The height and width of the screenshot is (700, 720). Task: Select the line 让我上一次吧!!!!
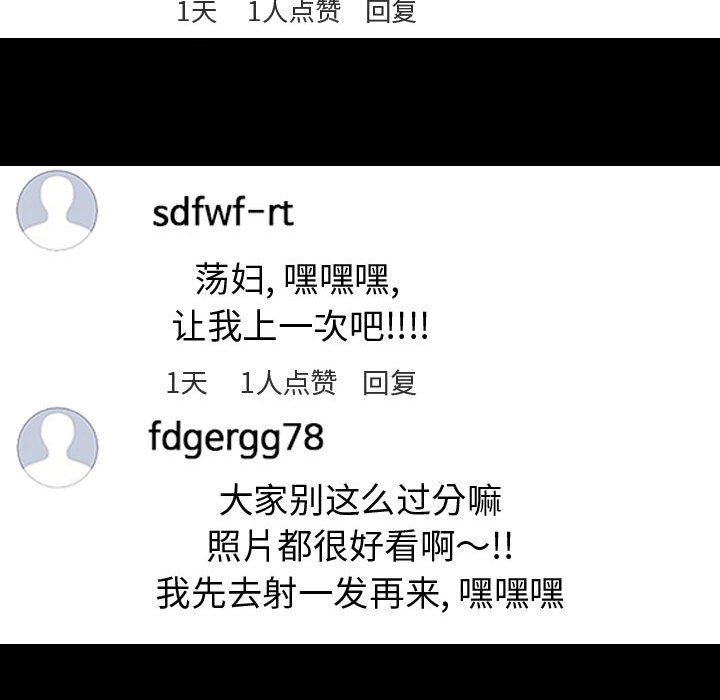point(300,326)
